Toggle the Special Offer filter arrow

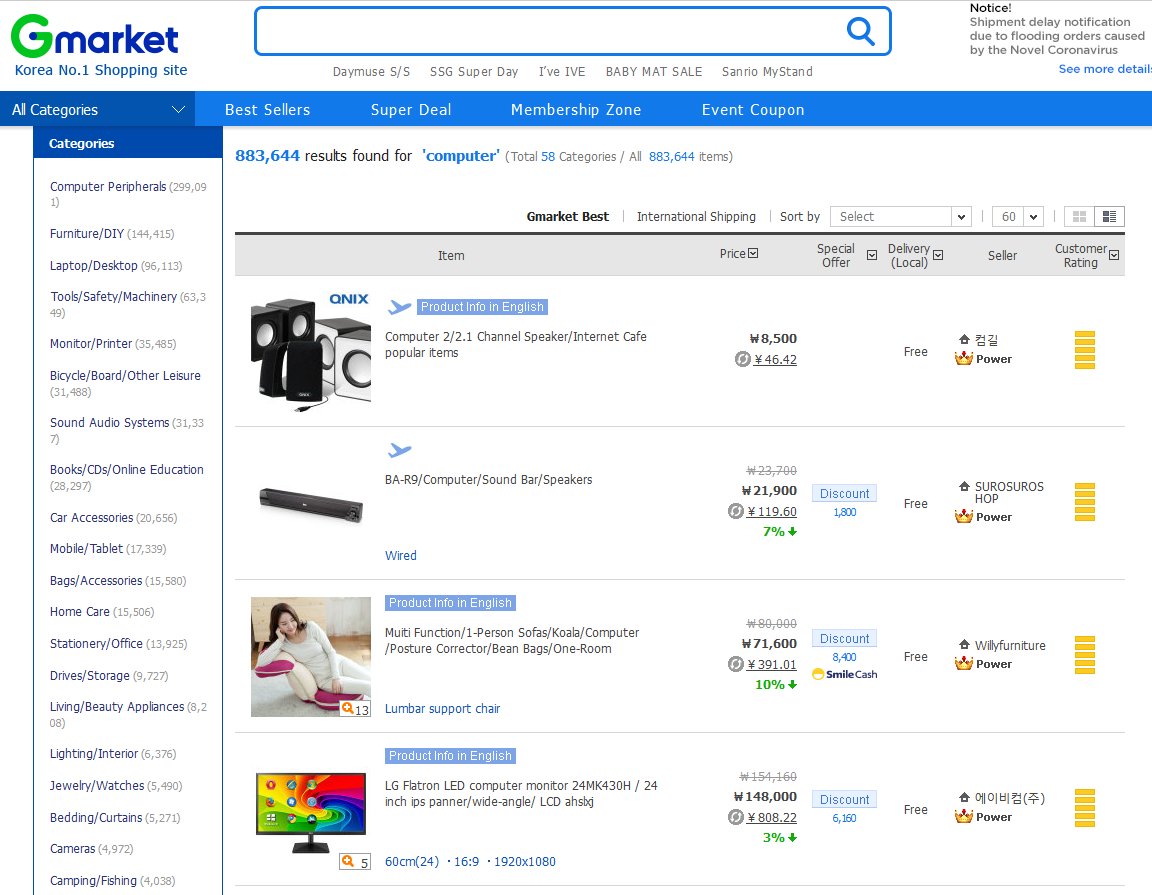pyautogui.click(x=871, y=256)
